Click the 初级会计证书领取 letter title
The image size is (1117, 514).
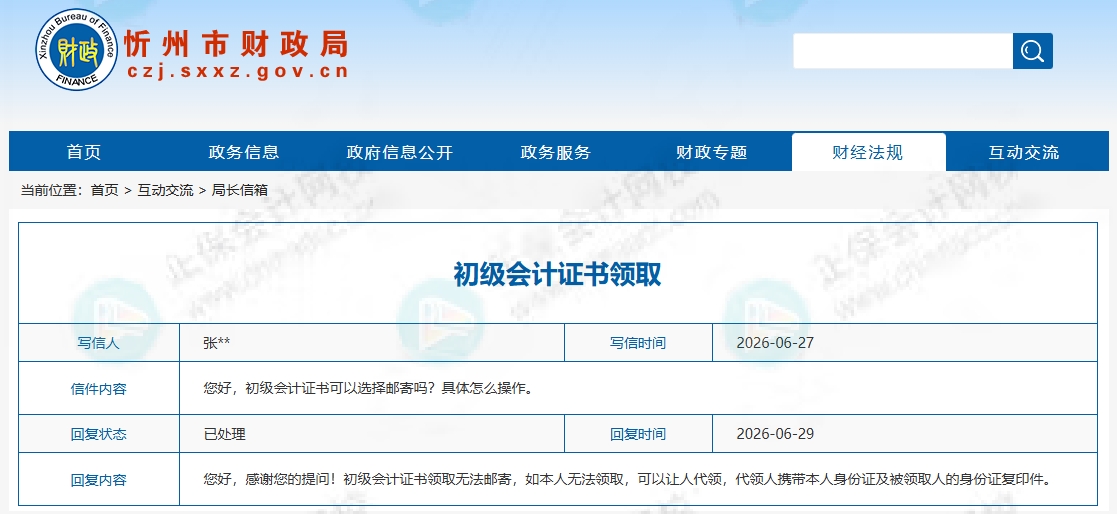[x=558, y=274]
